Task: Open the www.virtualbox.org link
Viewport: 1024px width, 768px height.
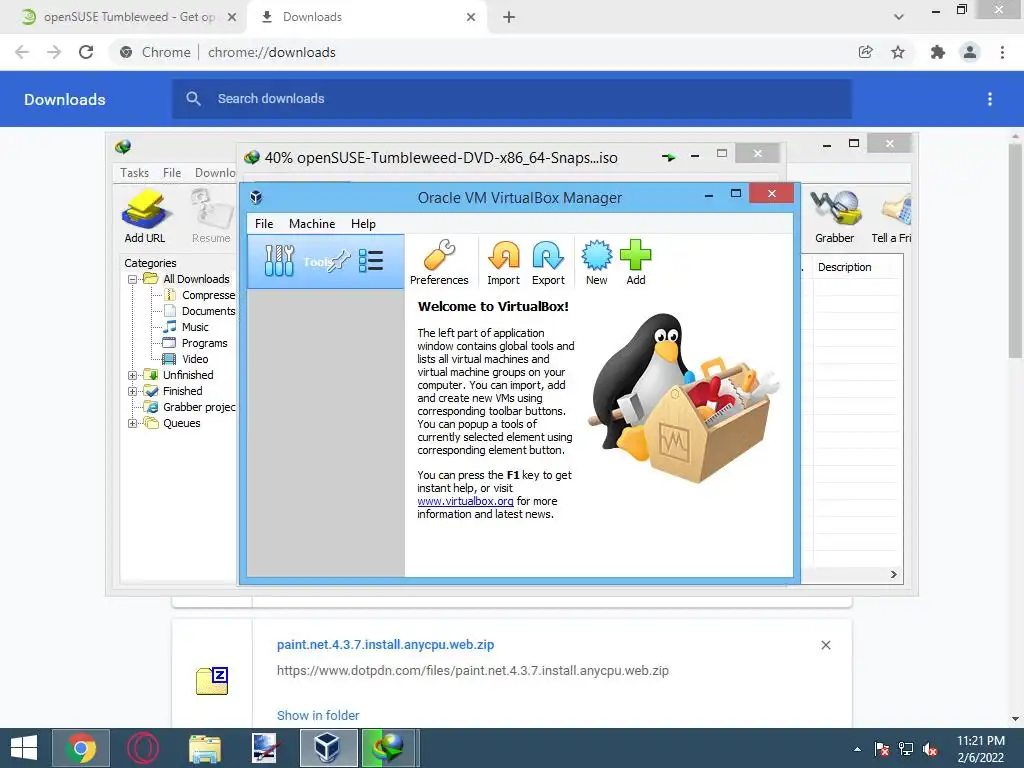Action: coord(465,501)
